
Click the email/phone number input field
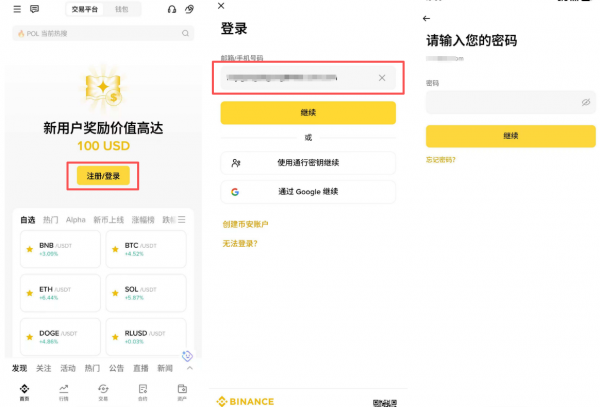tap(308, 78)
